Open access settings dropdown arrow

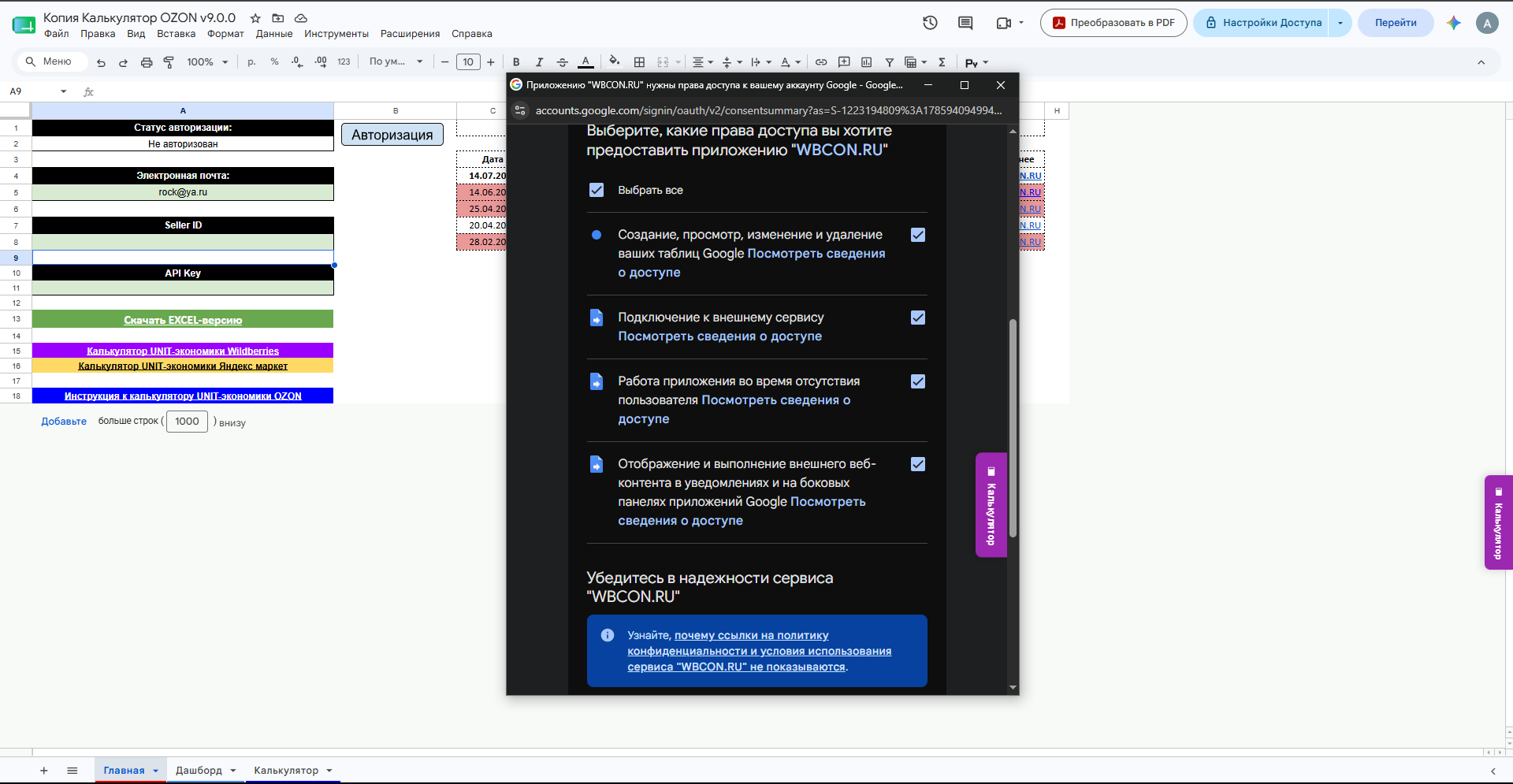1340,23
